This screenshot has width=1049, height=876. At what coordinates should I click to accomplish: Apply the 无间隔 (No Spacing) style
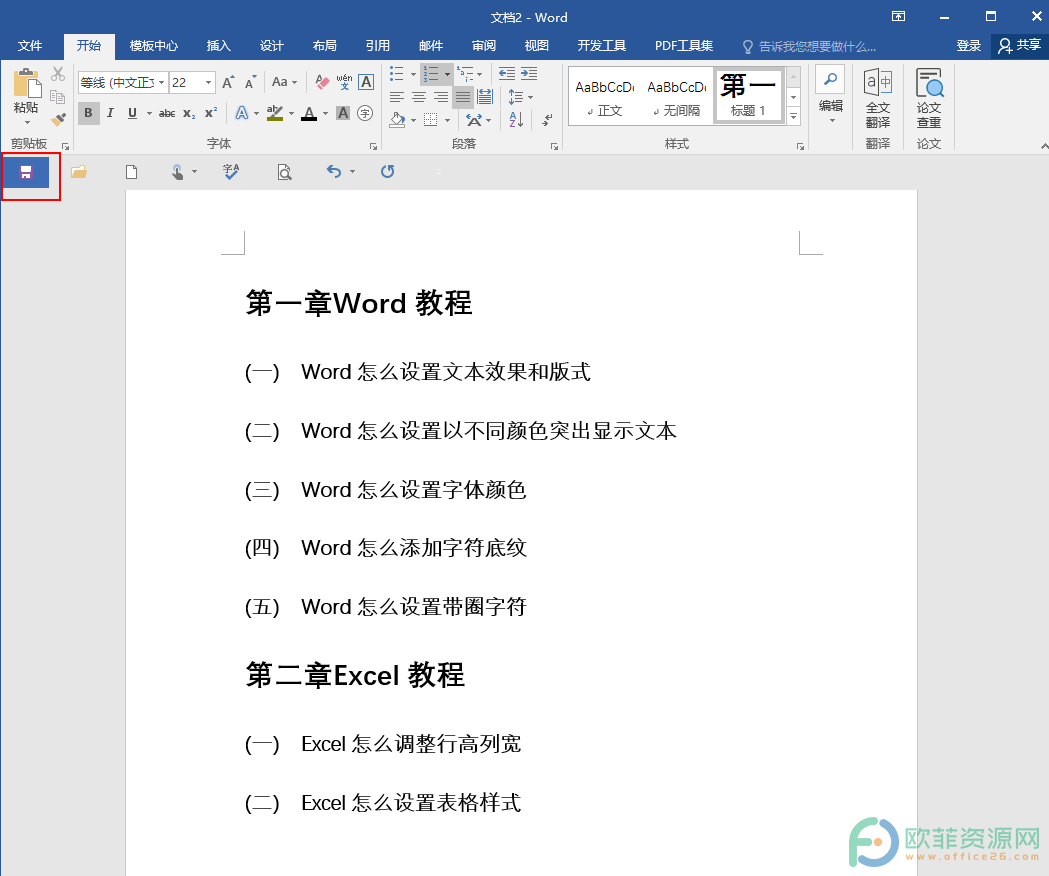[676, 97]
